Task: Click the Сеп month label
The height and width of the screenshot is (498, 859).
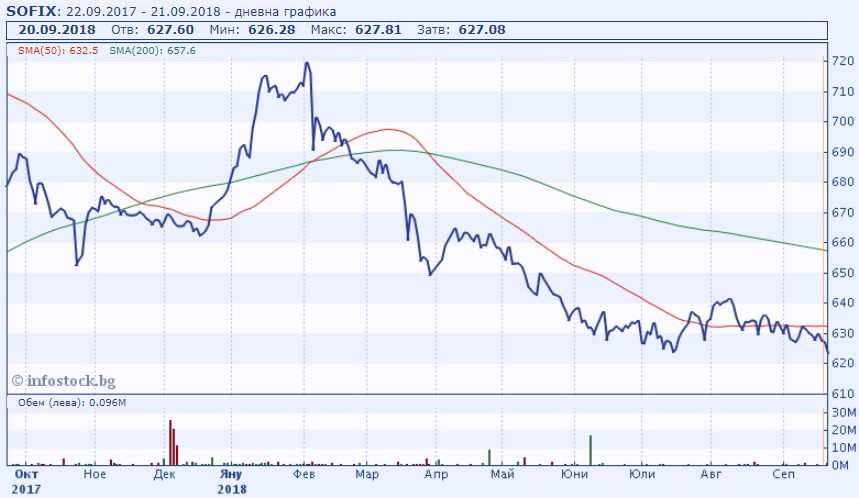Action: (x=783, y=474)
